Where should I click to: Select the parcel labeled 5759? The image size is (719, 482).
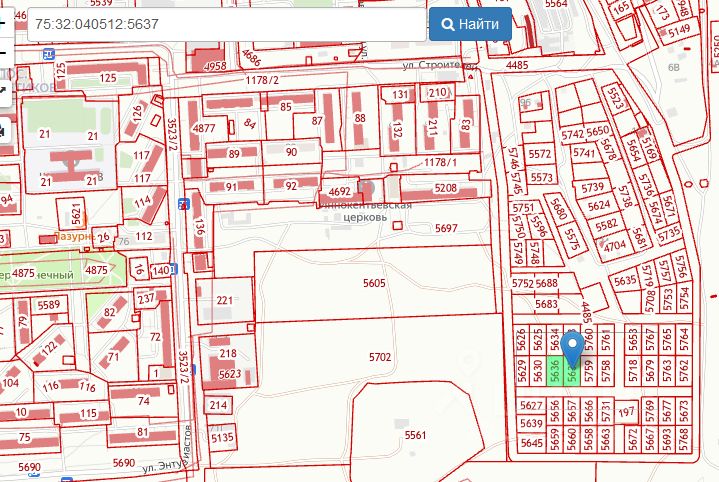589,371
